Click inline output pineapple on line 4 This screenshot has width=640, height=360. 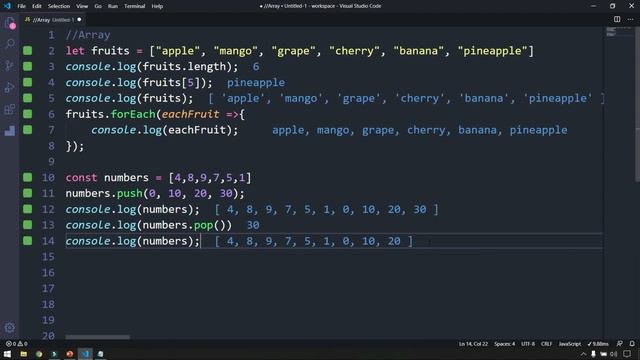point(256,82)
